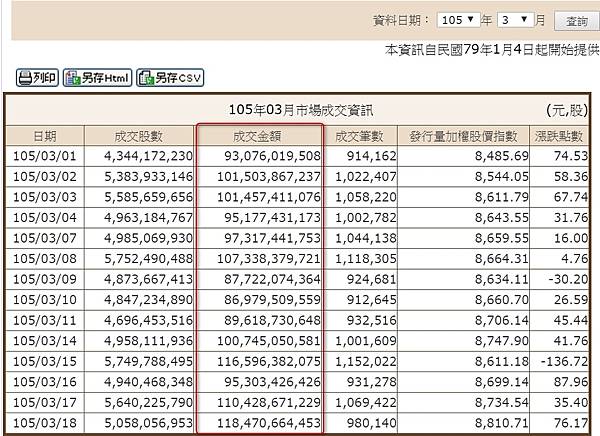Click the 成交筆數 column header

pos(359,136)
